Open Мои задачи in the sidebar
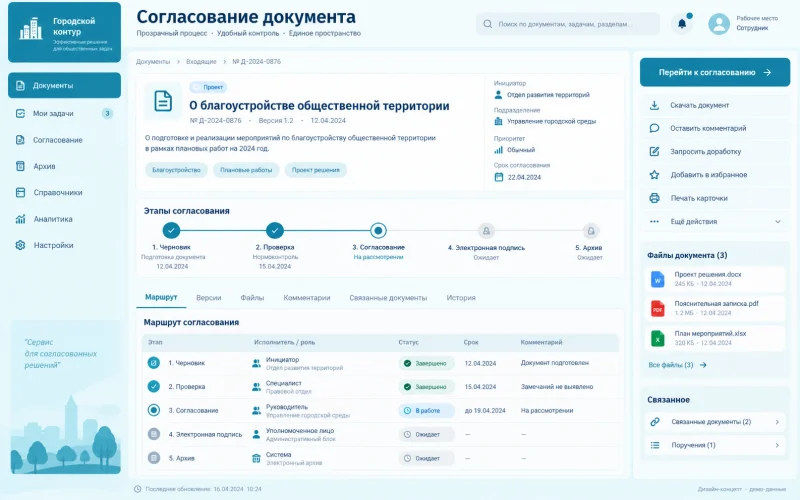800x500 pixels. click(x=64, y=113)
